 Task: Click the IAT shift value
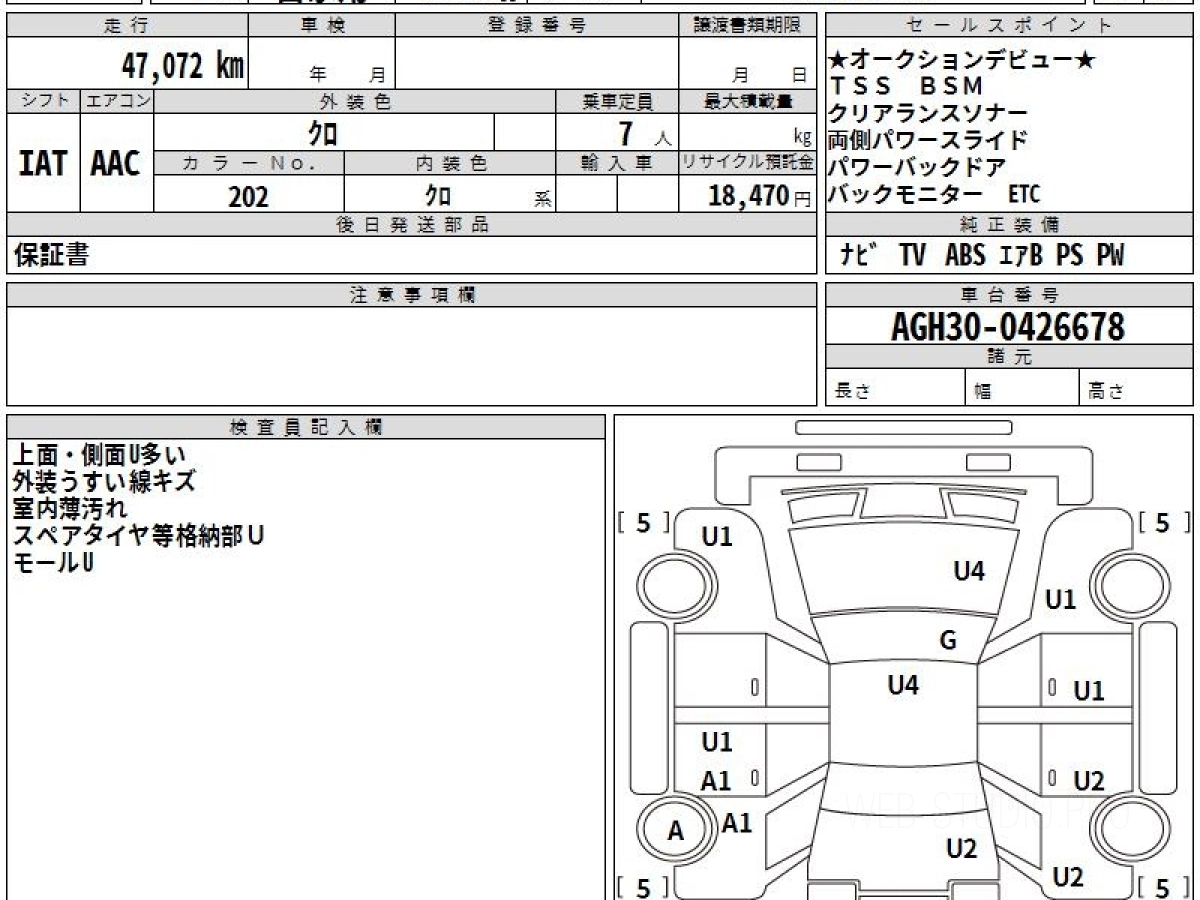point(43,163)
